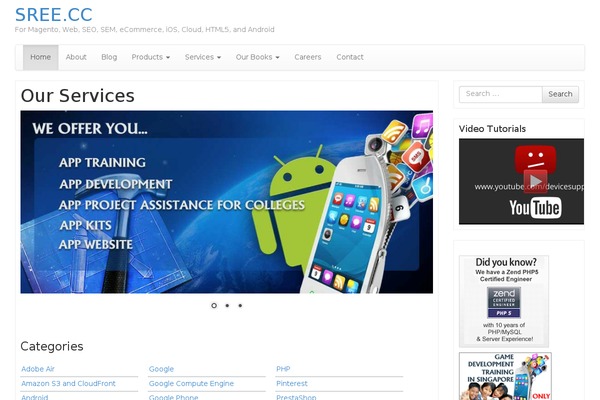Select the Pinterest category link
Screen dimensions: 600x400
tap(292, 383)
